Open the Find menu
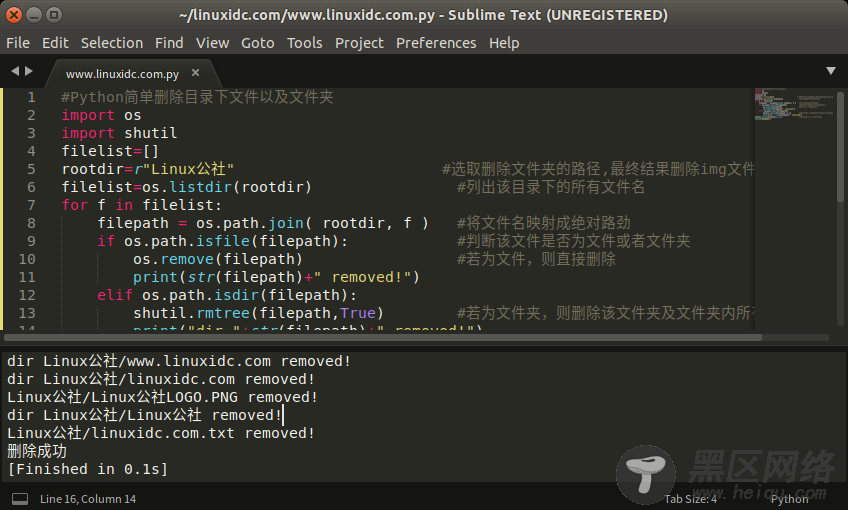The height and width of the screenshot is (510, 848). [x=169, y=43]
